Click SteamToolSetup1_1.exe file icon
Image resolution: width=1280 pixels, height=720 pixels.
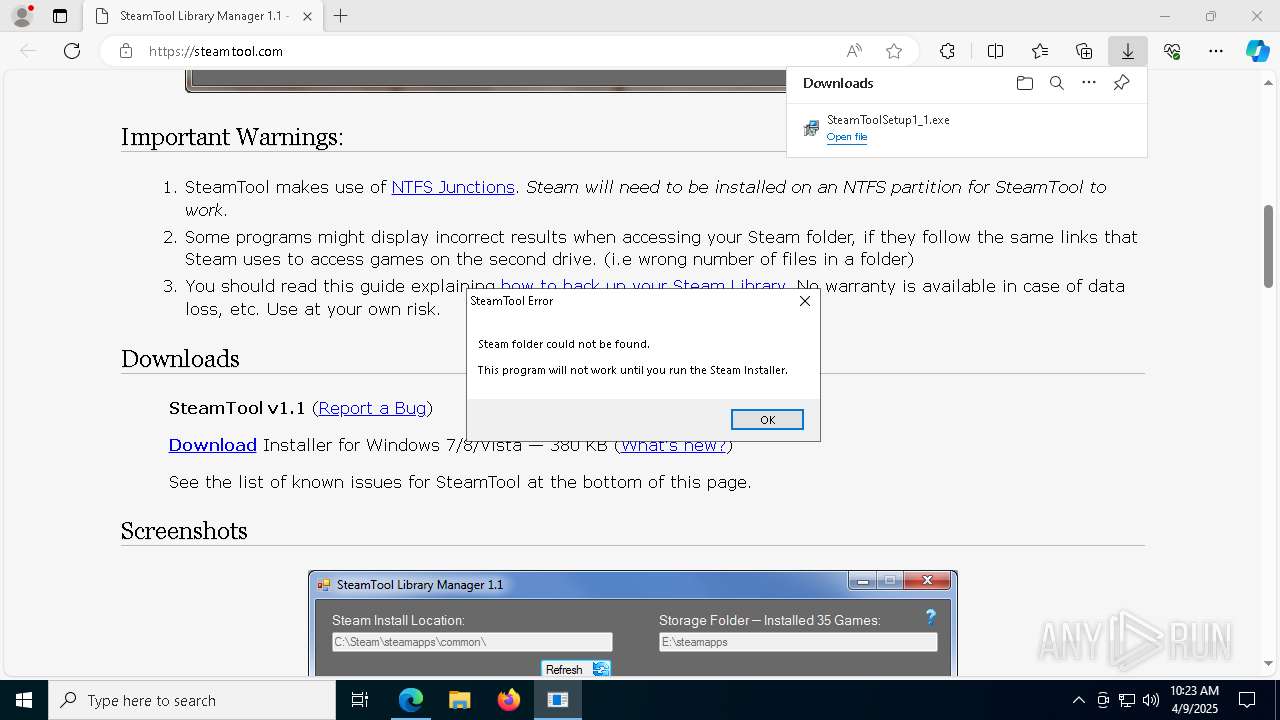pos(811,128)
